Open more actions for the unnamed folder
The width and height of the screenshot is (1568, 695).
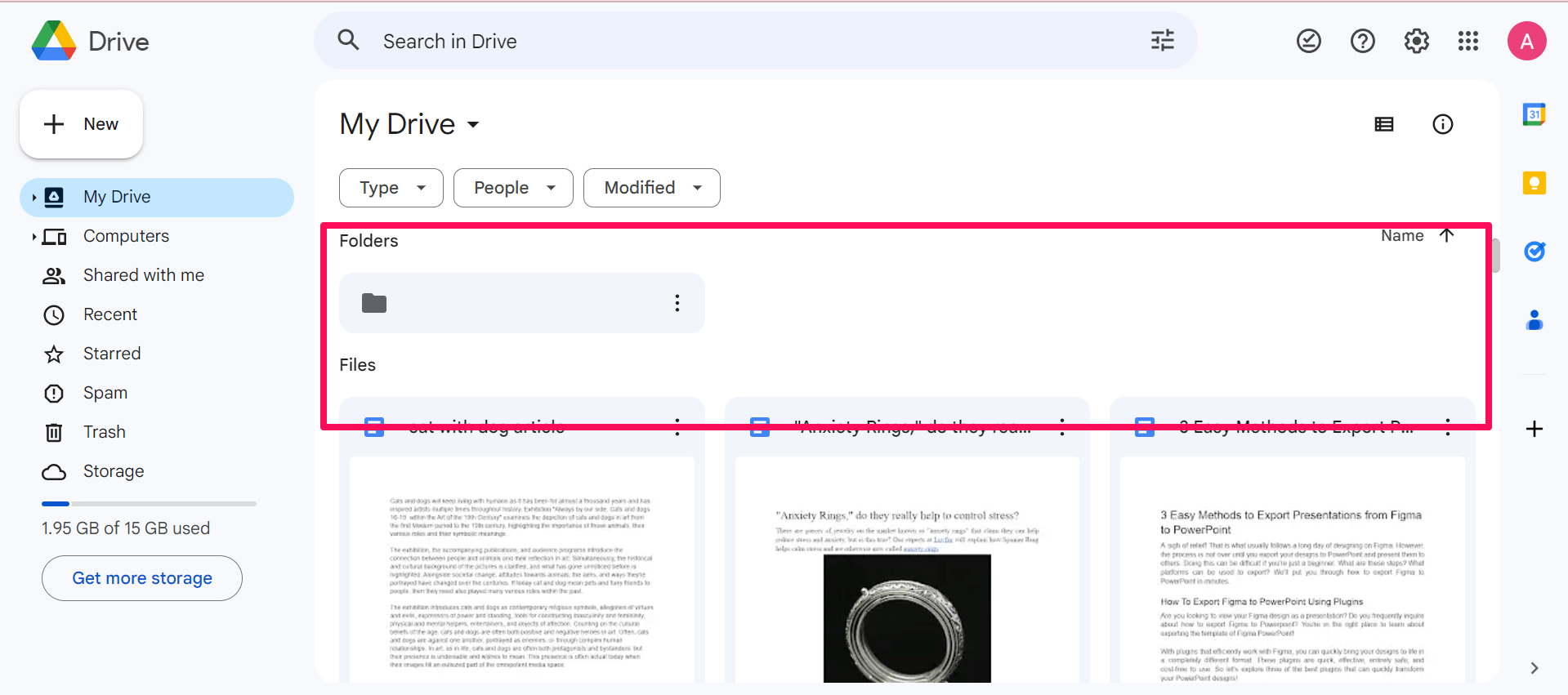tap(677, 303)
